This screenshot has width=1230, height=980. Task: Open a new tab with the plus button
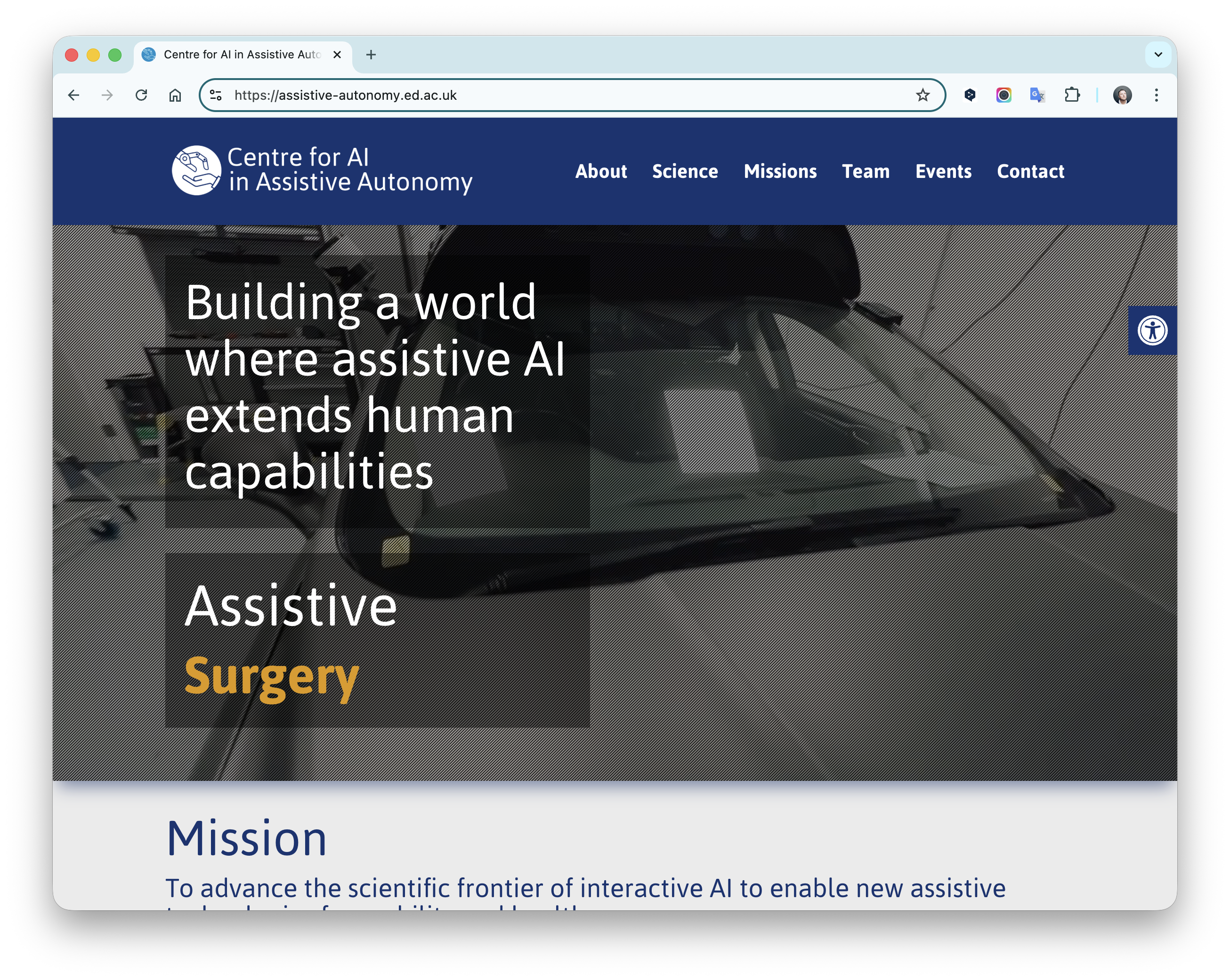[x=371, y=55]
